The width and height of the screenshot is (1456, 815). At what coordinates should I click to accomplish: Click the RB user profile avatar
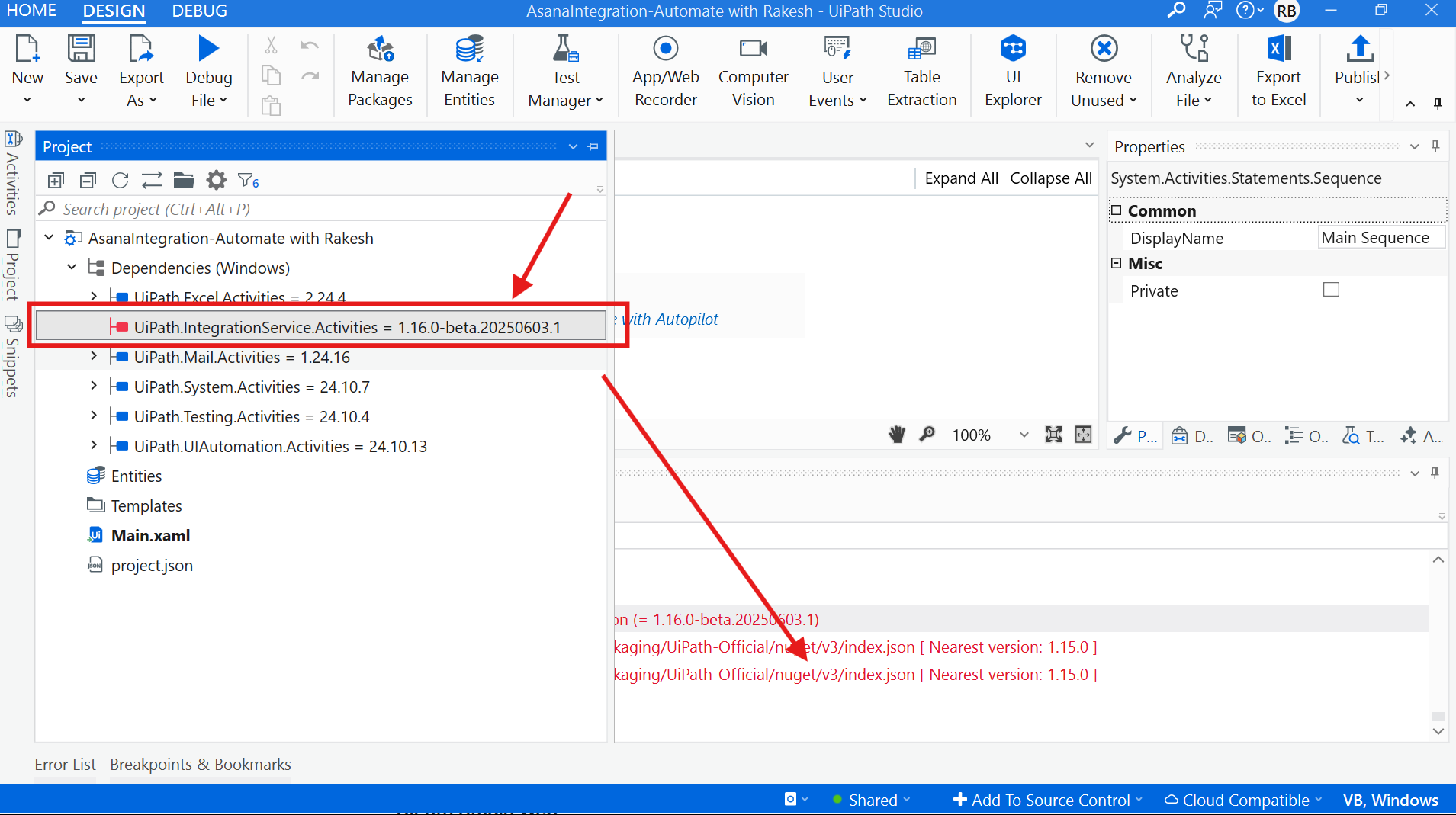(x=1287, y=11)
